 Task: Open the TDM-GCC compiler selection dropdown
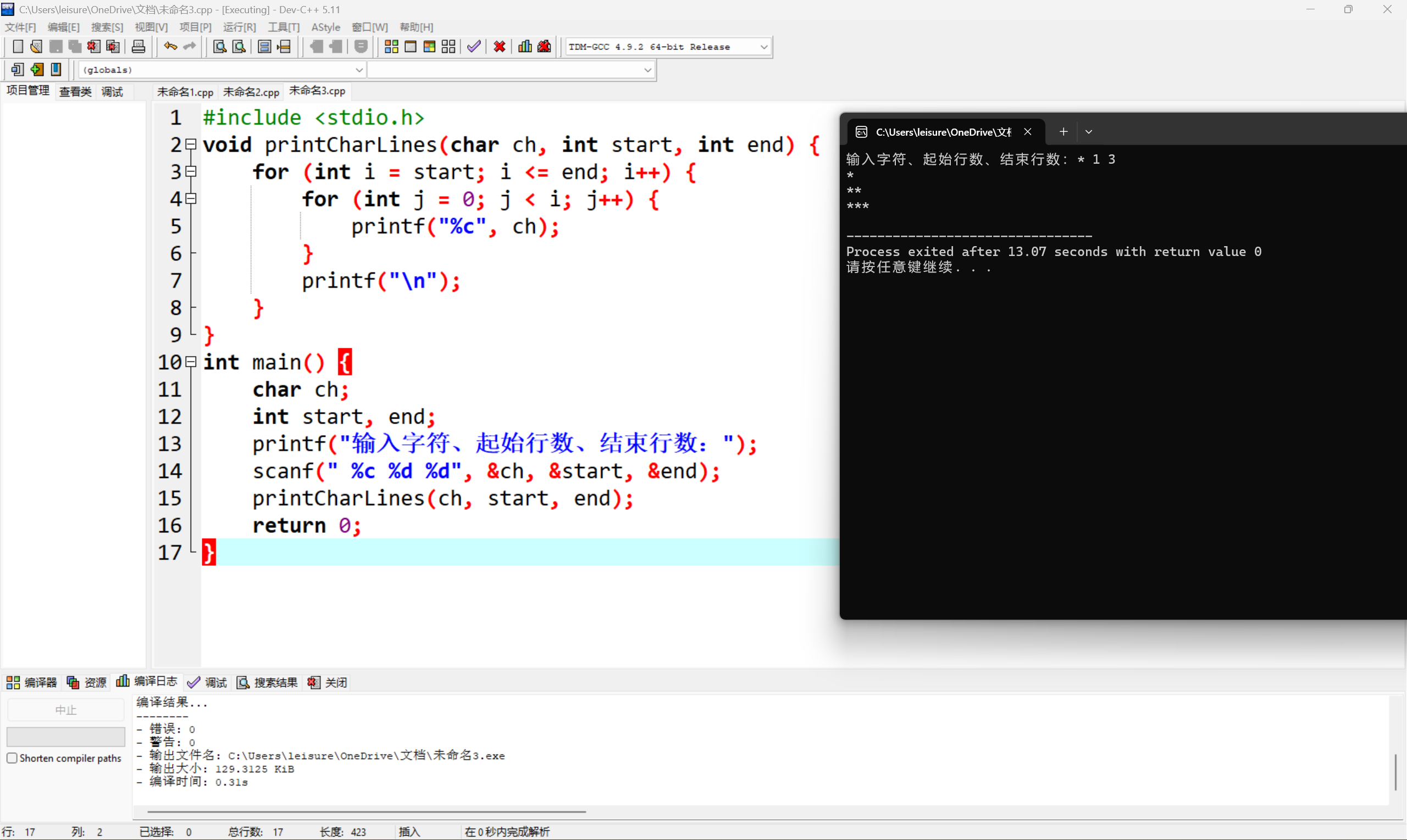pos(764,46)
